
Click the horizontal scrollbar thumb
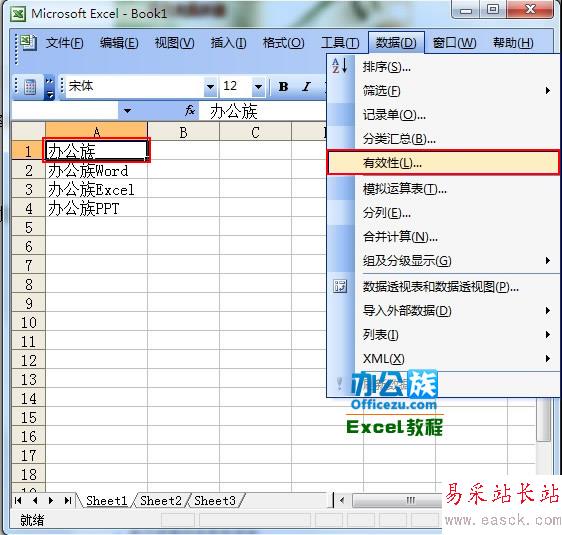point(398,500)
